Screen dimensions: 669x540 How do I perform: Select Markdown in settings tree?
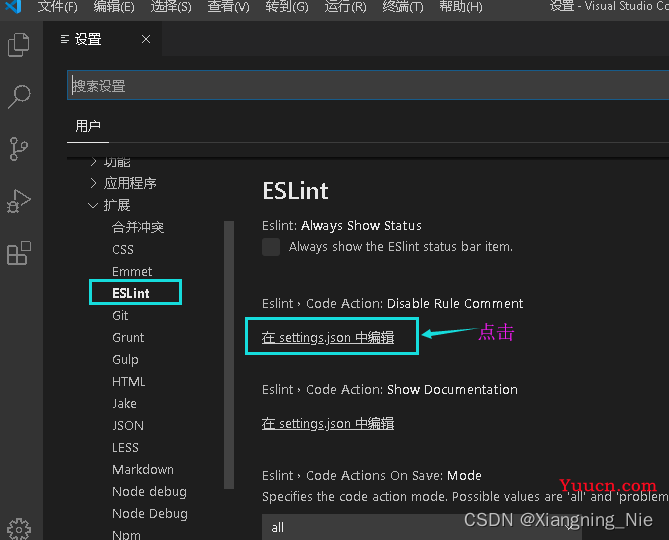tap(143, 470)
